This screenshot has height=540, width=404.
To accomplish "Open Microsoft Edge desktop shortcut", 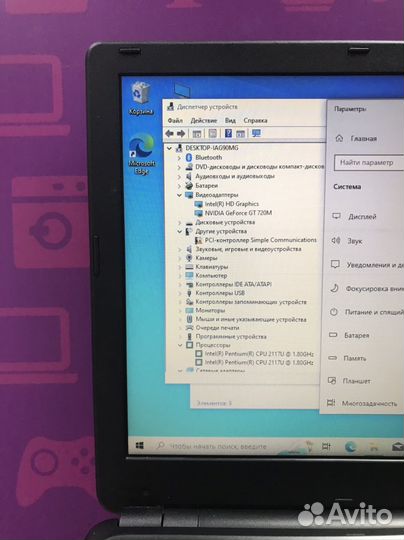I will click(x=142, y=154).
